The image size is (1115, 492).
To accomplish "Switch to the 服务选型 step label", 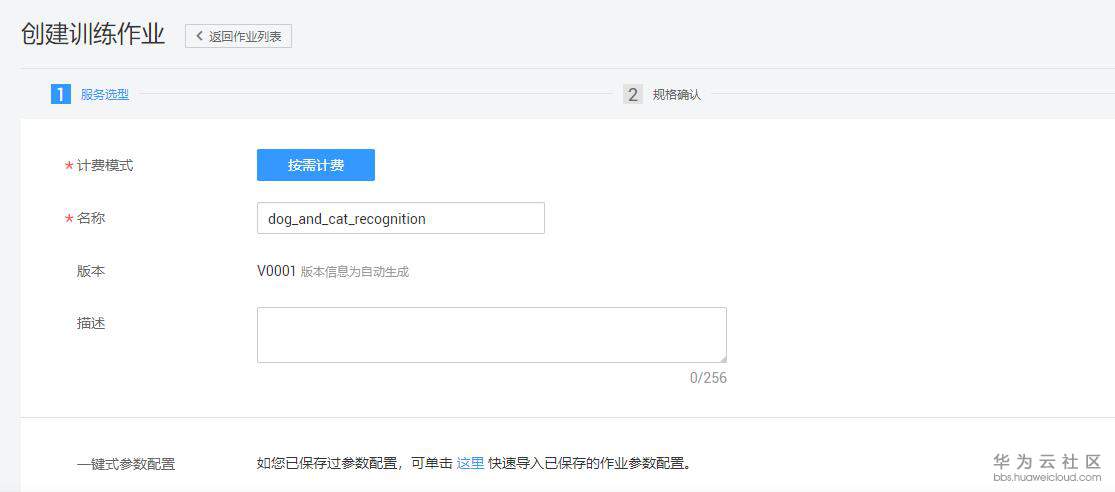I will click(105, 94).
